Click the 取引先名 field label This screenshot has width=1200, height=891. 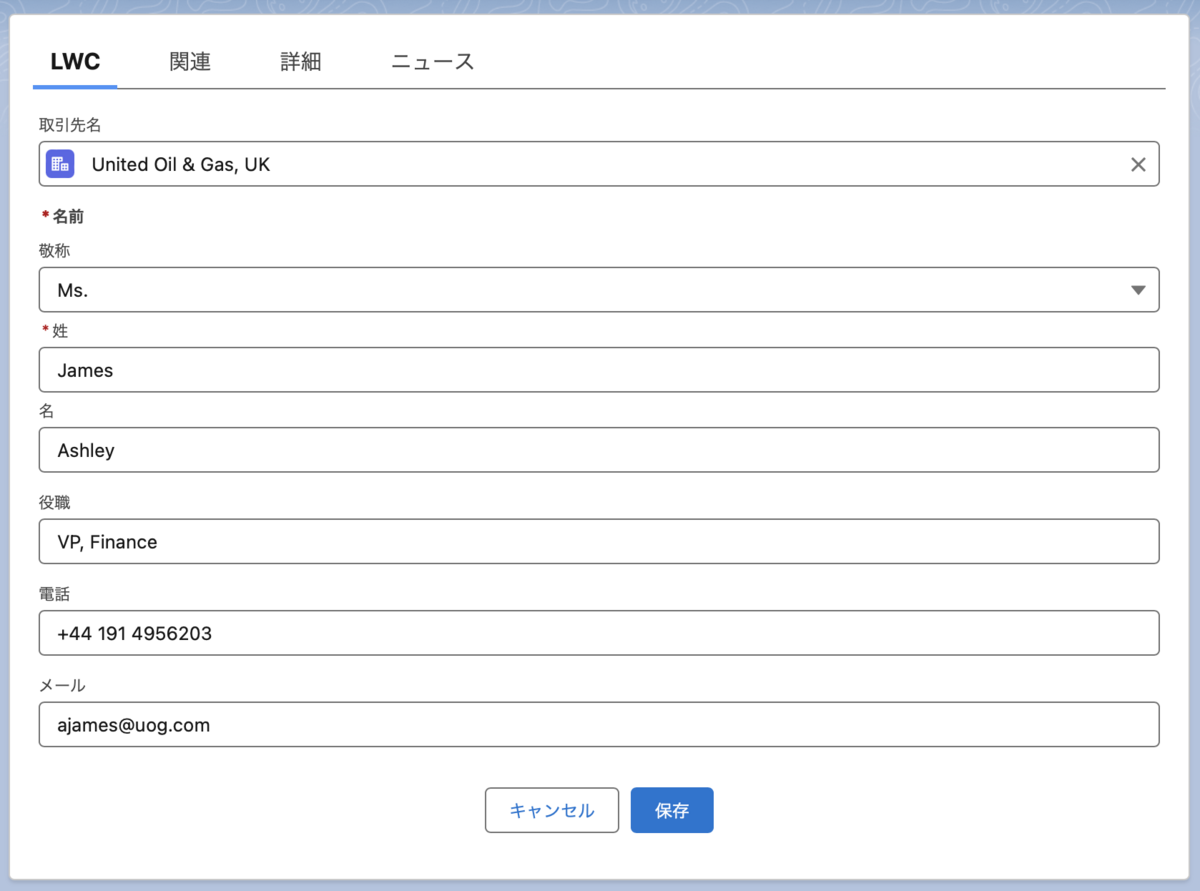70,125
